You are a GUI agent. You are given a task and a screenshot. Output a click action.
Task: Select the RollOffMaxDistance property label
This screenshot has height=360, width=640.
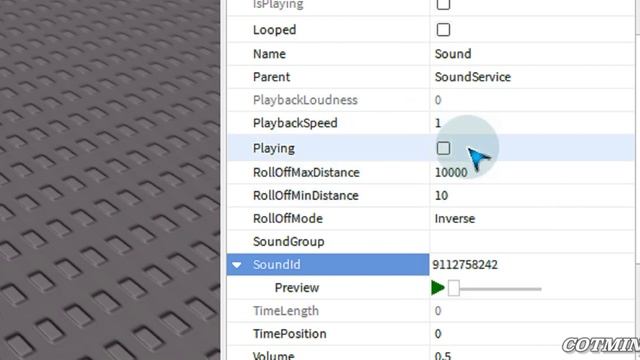click(306, 172)
